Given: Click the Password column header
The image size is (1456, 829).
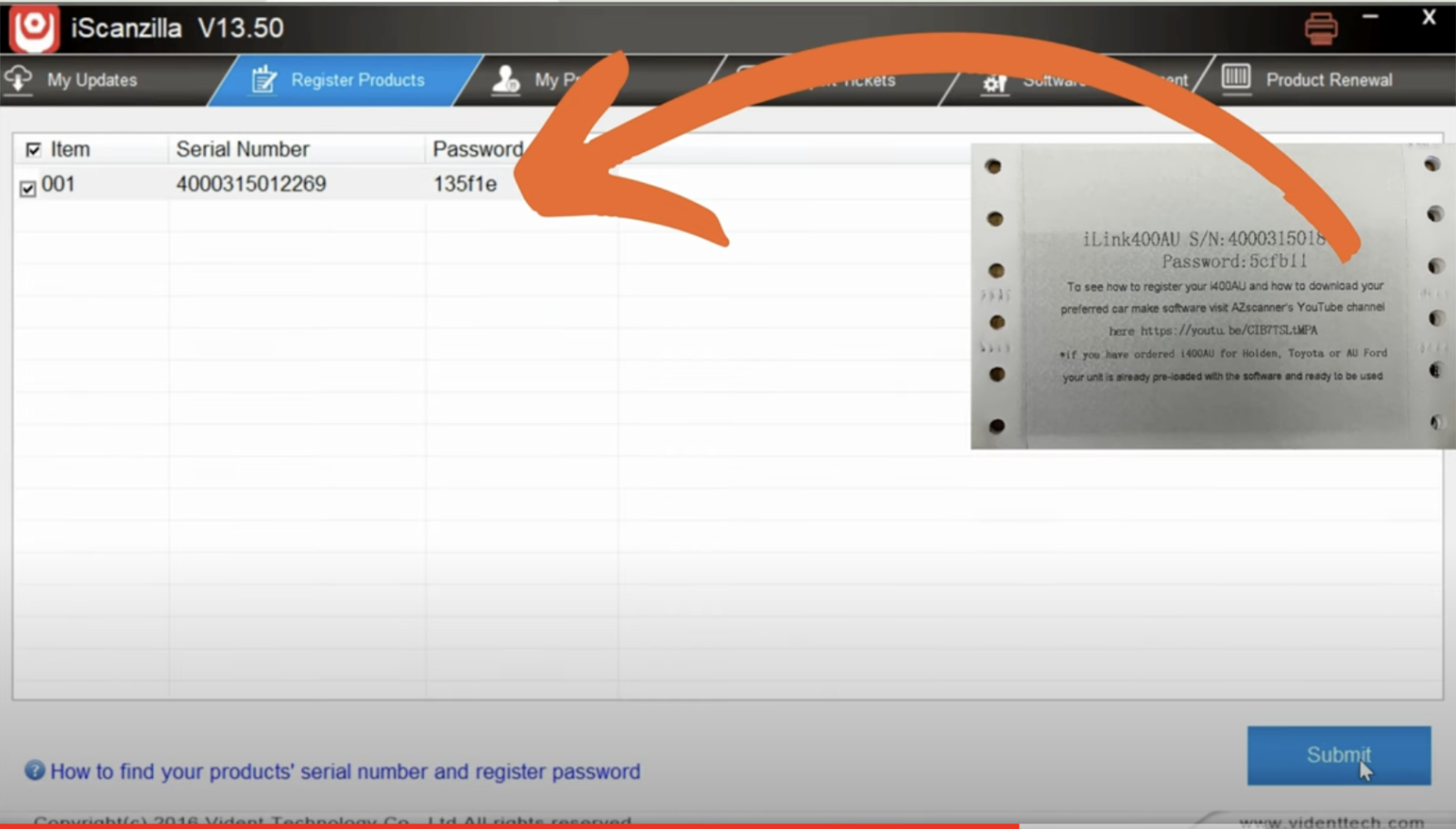Looking at the screenshot, I should click(478, 149).
